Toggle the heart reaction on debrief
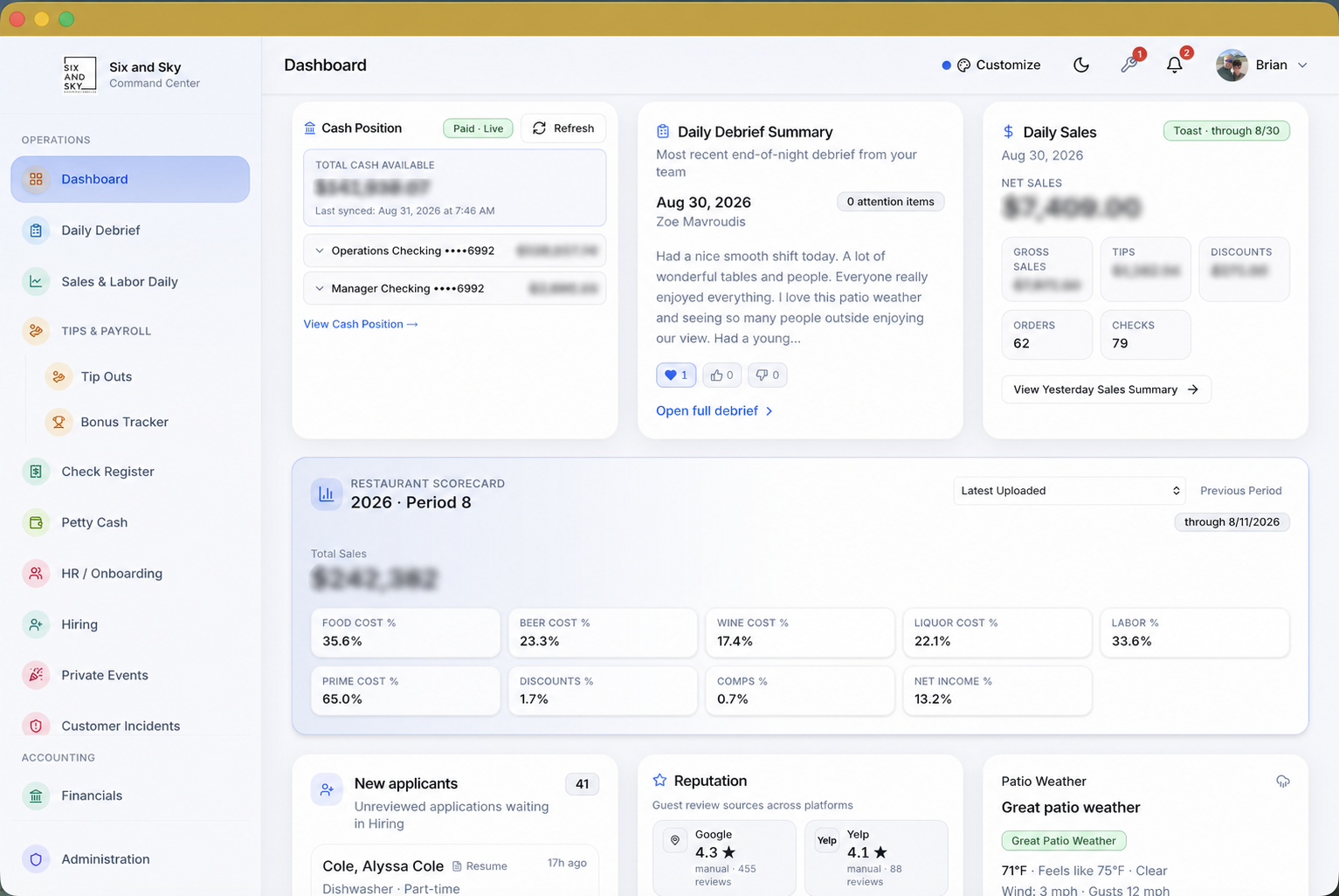This screenshot has height=896, width=1339. click(x=676, y=375)
